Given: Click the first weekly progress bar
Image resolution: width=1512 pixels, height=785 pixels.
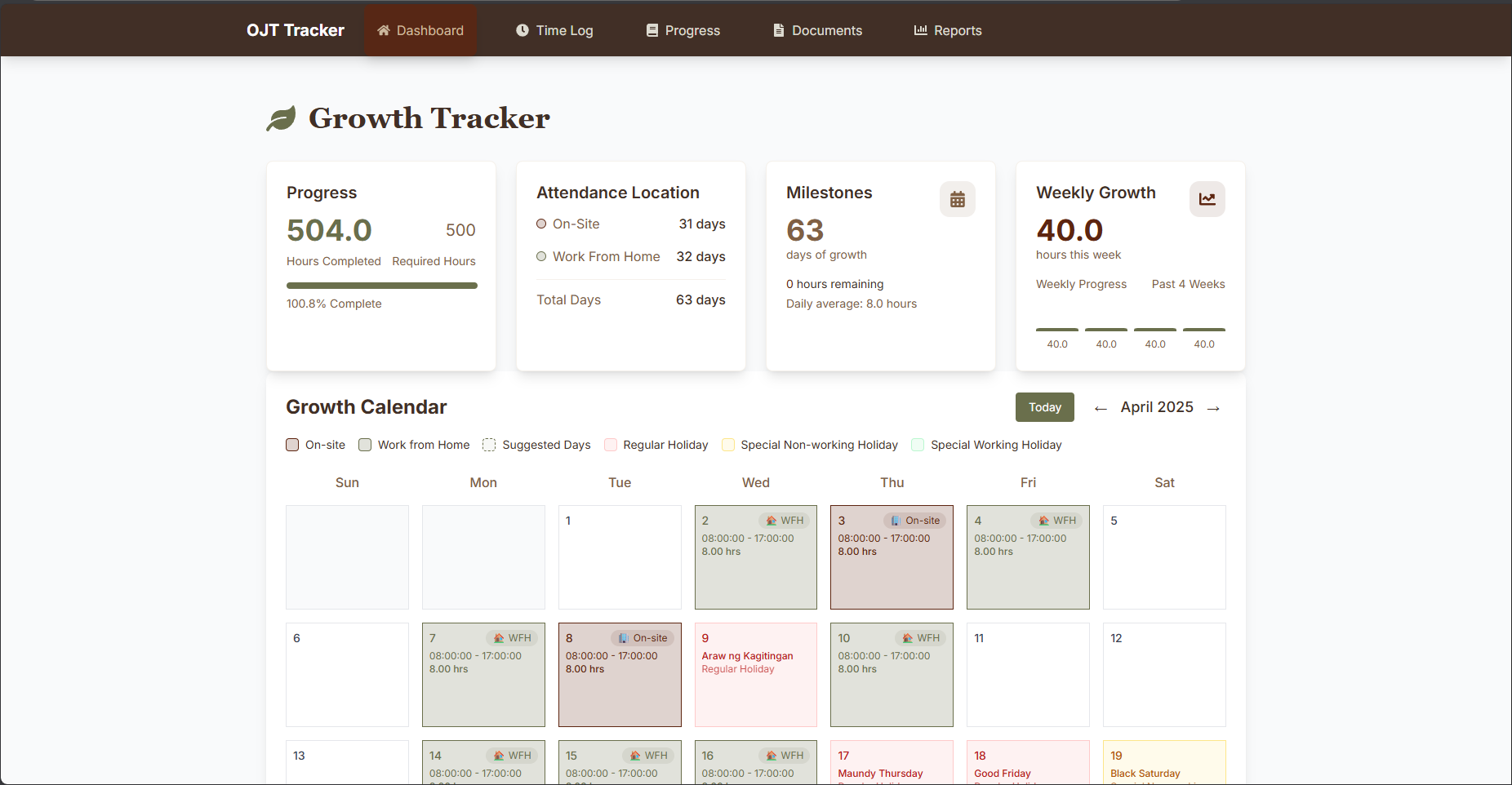Looking at the screenshot, I should [1057, 330].
